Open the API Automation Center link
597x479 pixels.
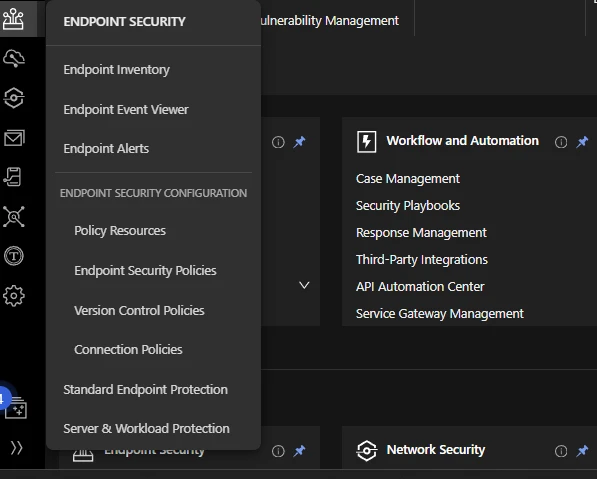pyautogui.click(x=420, y=286)
